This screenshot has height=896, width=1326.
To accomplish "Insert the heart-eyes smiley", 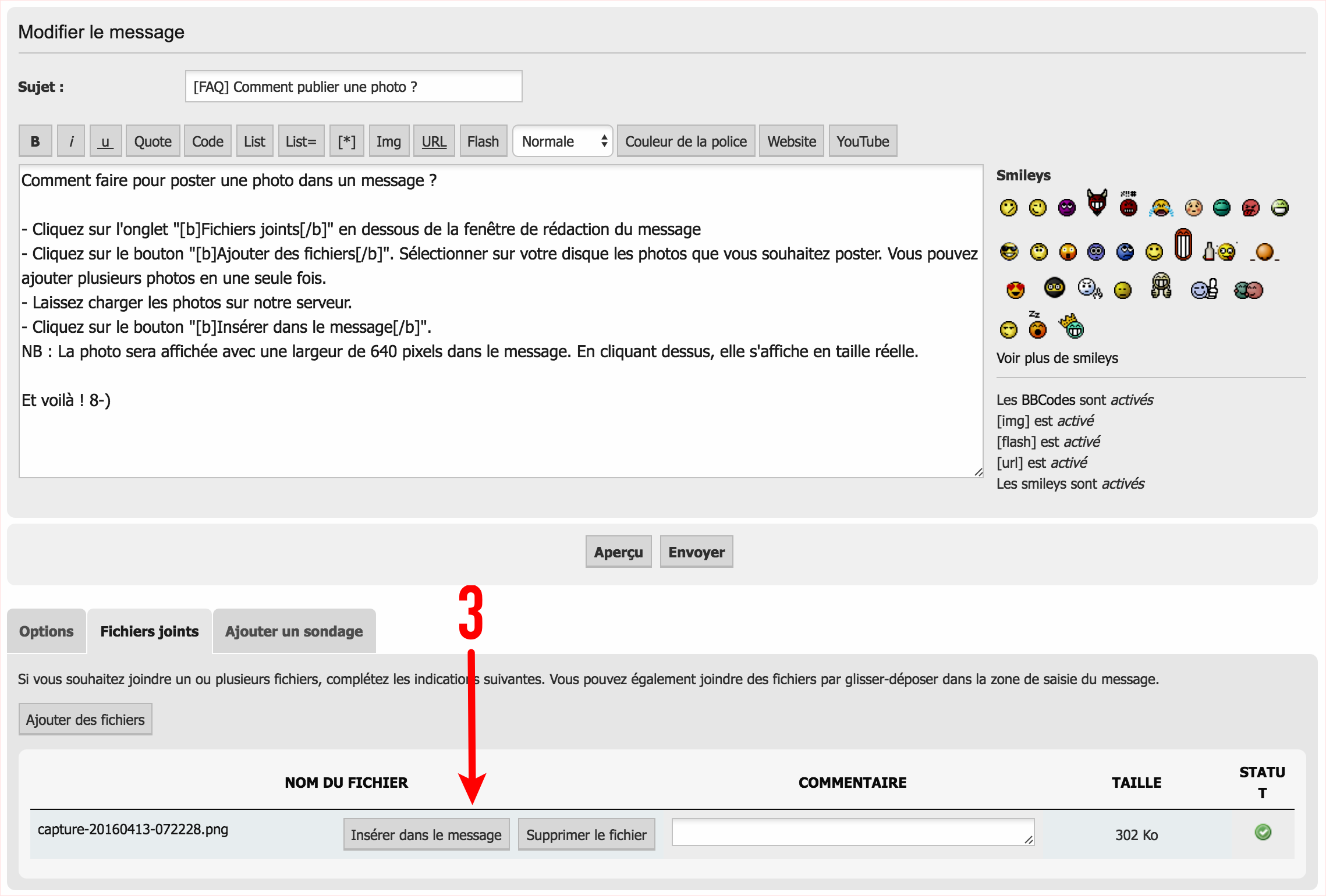I will pos(1015,289).
